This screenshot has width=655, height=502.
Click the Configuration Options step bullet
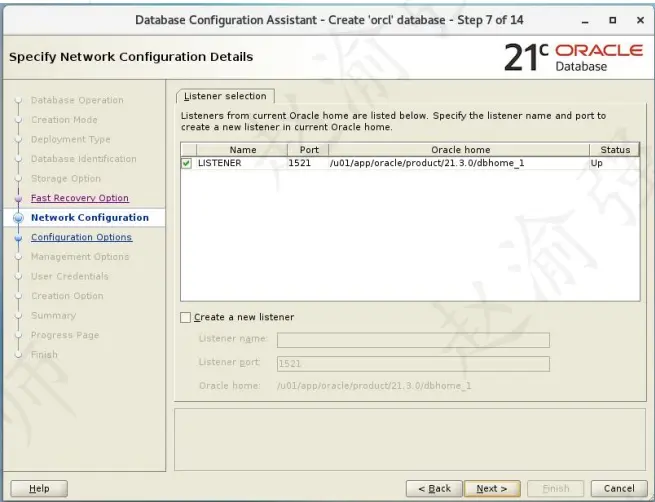tap(18, 238)
